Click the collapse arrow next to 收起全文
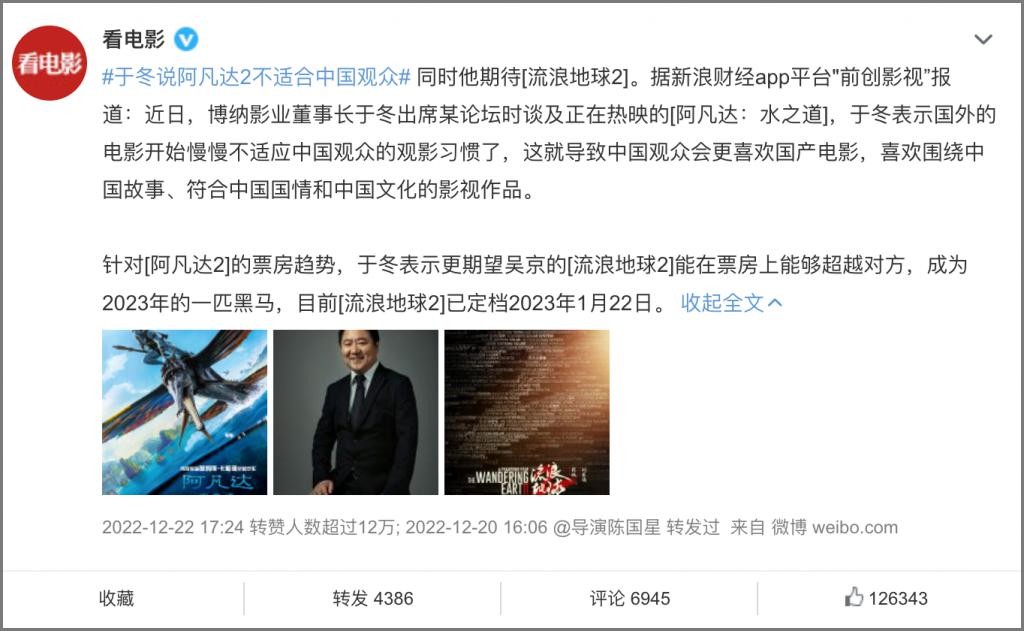Image resolution: width=1024 pixels, height=631 pixels. coord(775,302)
